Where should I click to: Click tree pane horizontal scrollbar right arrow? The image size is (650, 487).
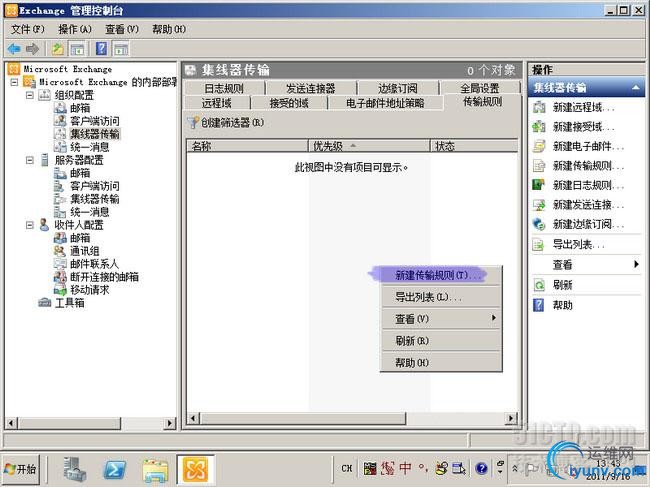coord(170,423)
